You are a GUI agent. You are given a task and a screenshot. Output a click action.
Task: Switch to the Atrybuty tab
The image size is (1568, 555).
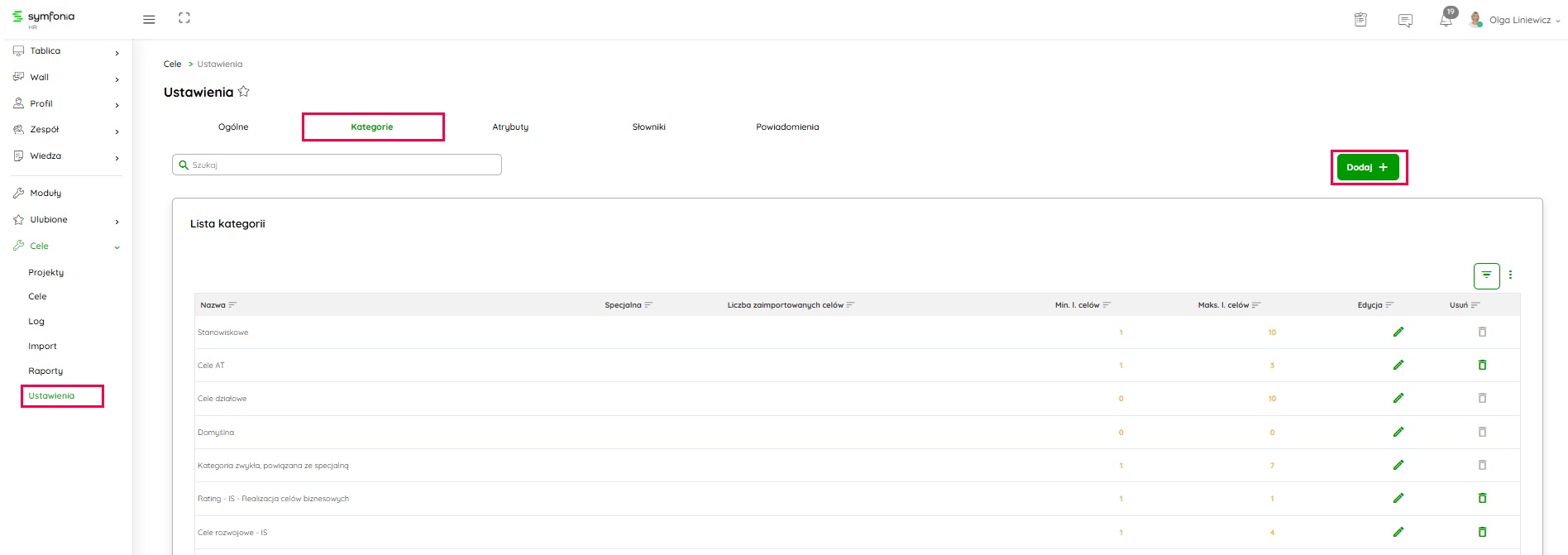click(510, 127)
